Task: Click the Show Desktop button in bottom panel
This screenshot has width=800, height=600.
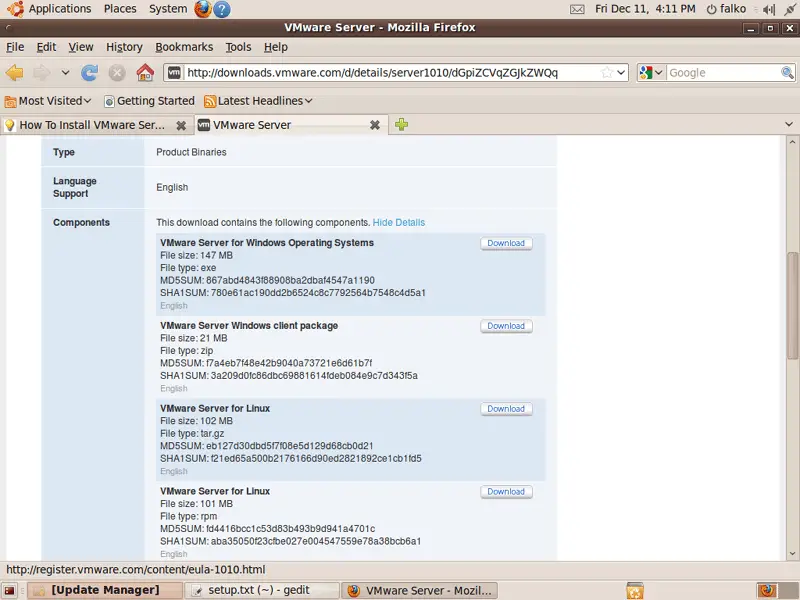Action: [x=10, y=591]
